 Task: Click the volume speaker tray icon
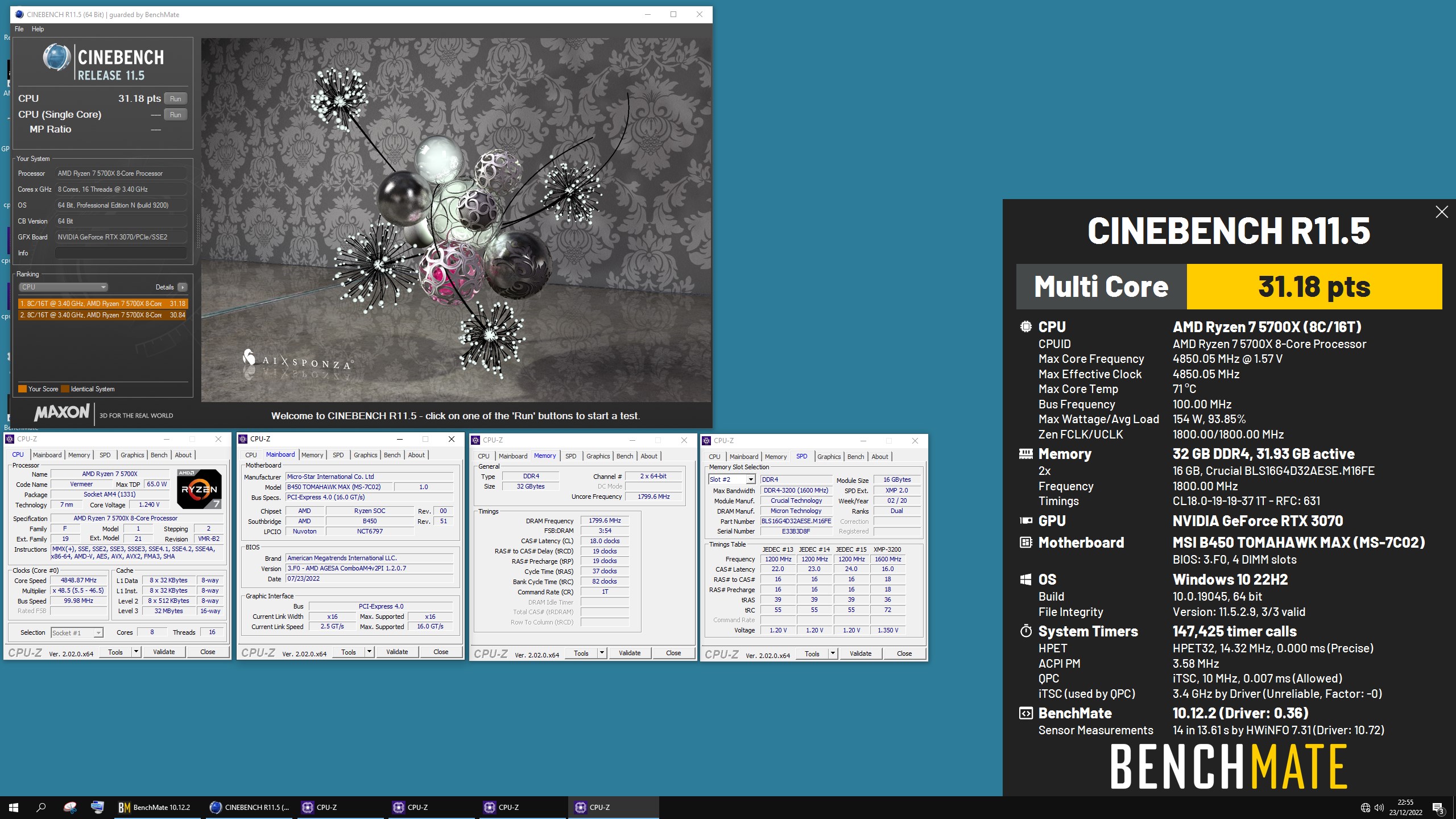coord(1379,808)
